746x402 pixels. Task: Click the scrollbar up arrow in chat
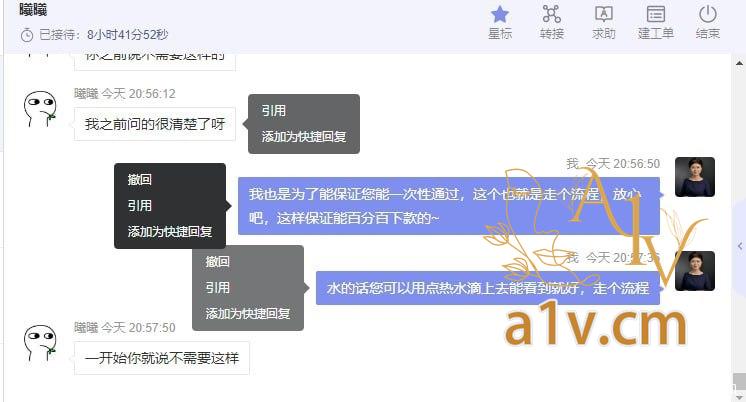click(739, 63)
